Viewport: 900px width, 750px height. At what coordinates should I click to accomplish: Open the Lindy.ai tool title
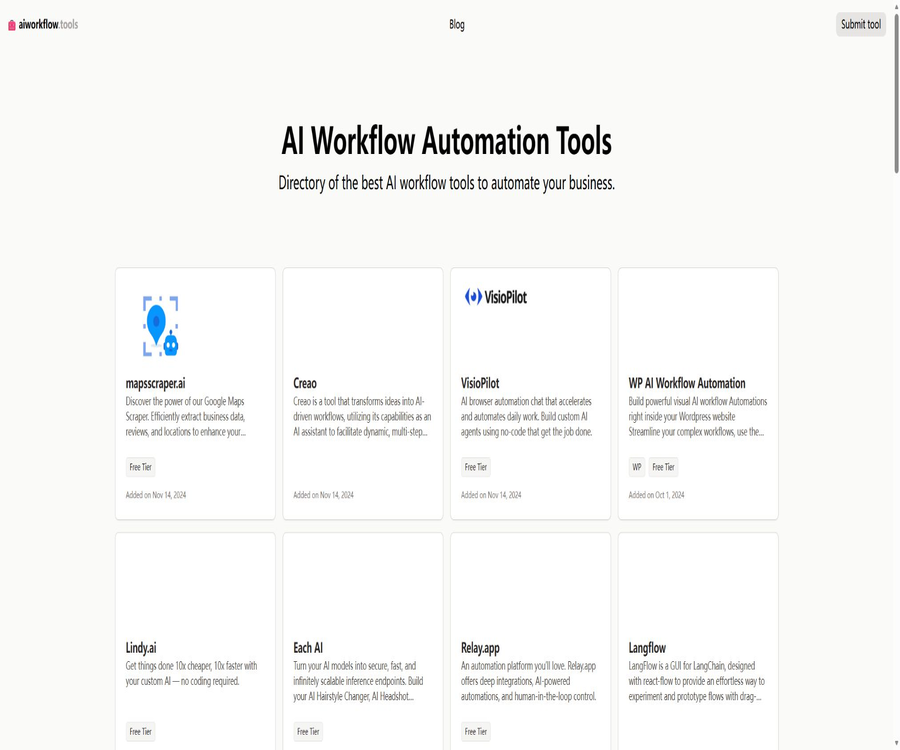(x=141, y=648)
